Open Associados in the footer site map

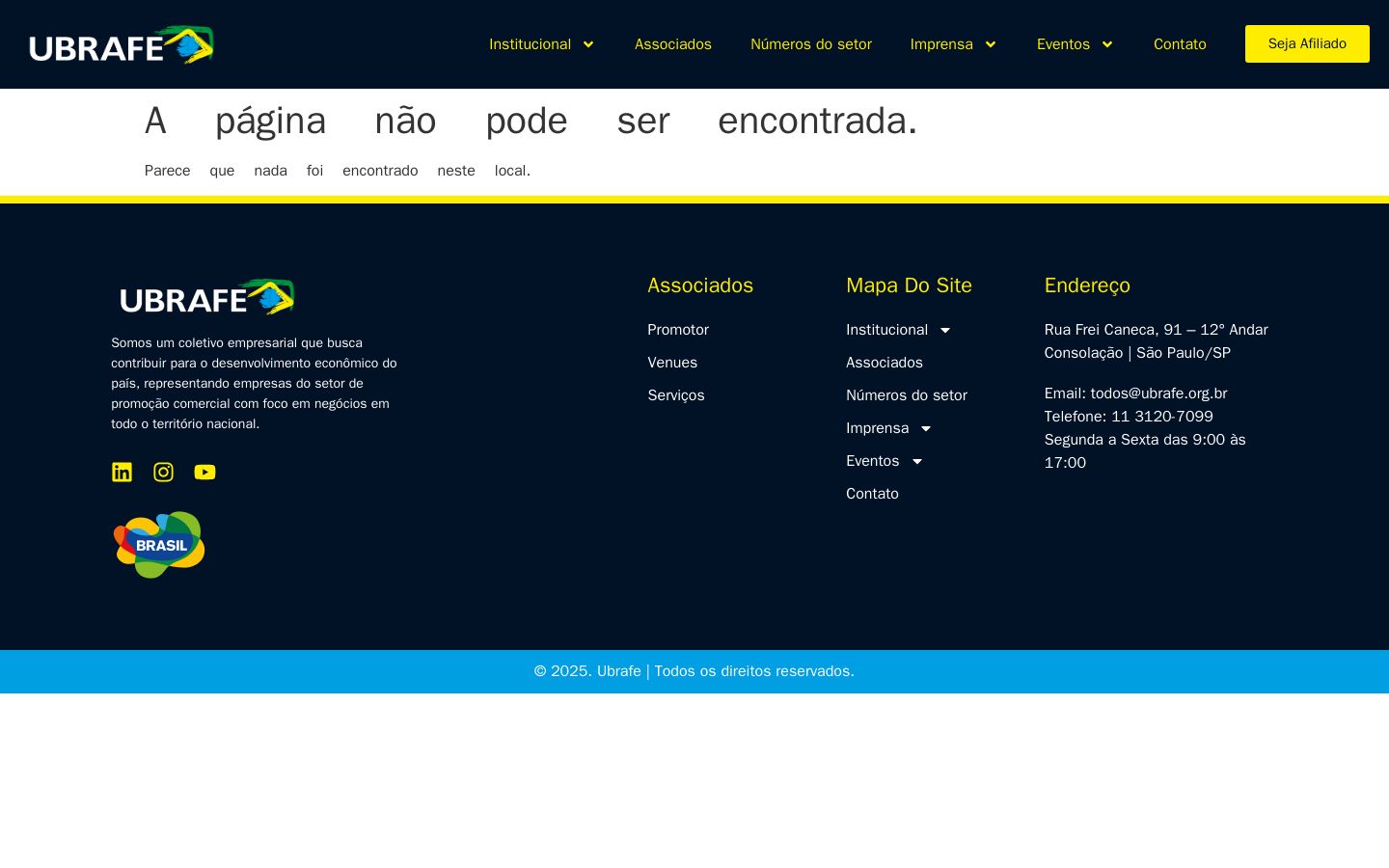point(885,363)
